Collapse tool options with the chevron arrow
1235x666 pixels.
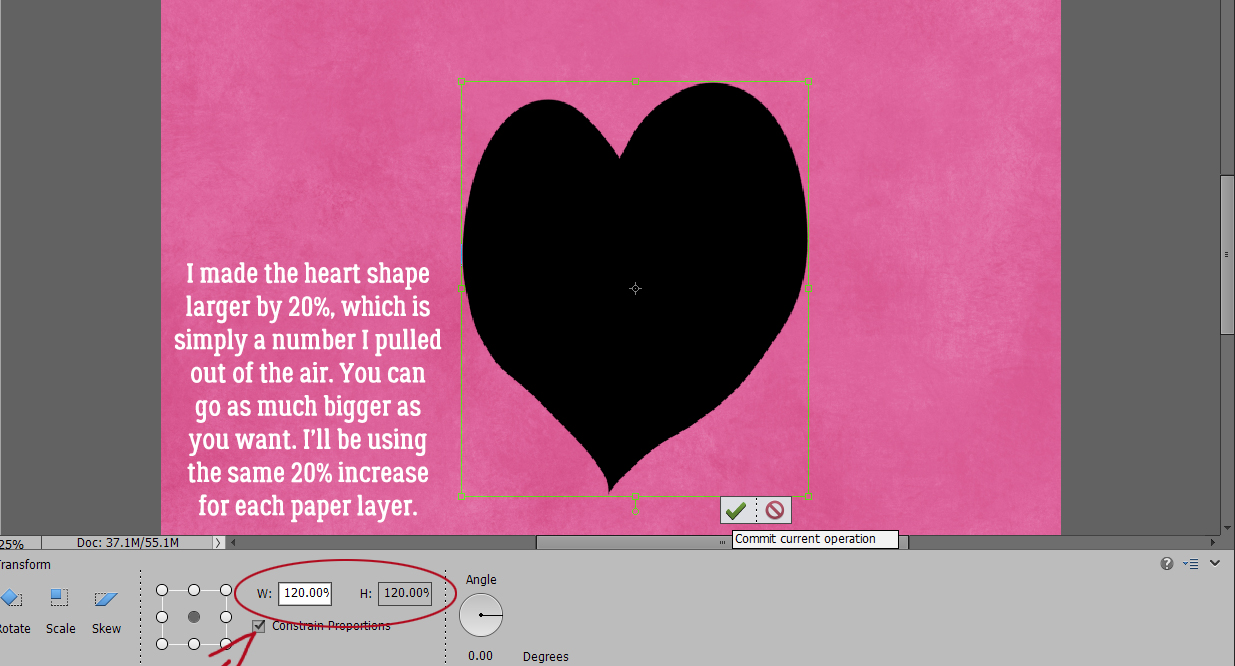pos(1214,564)
